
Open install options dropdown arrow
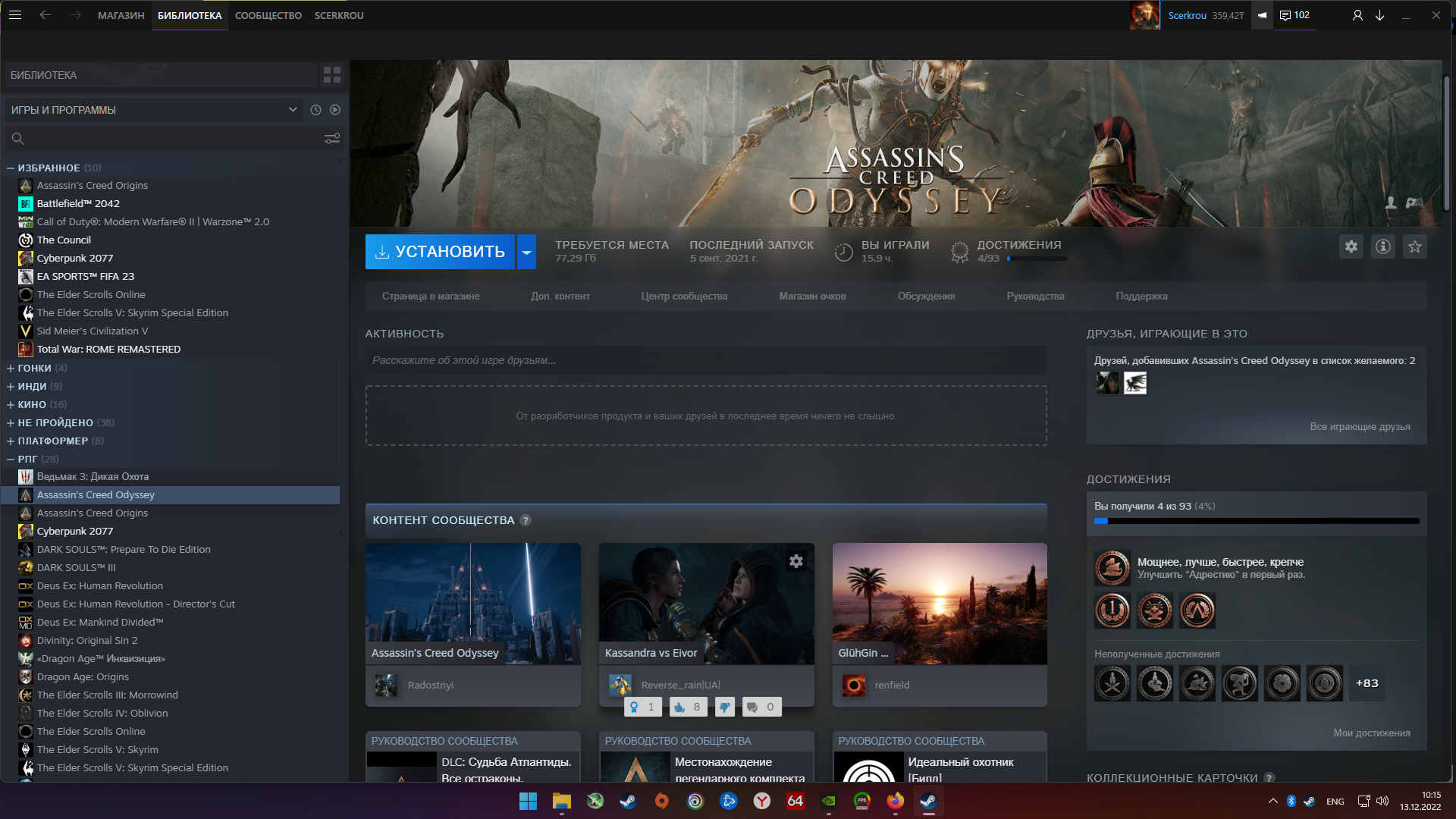[526, 252]
